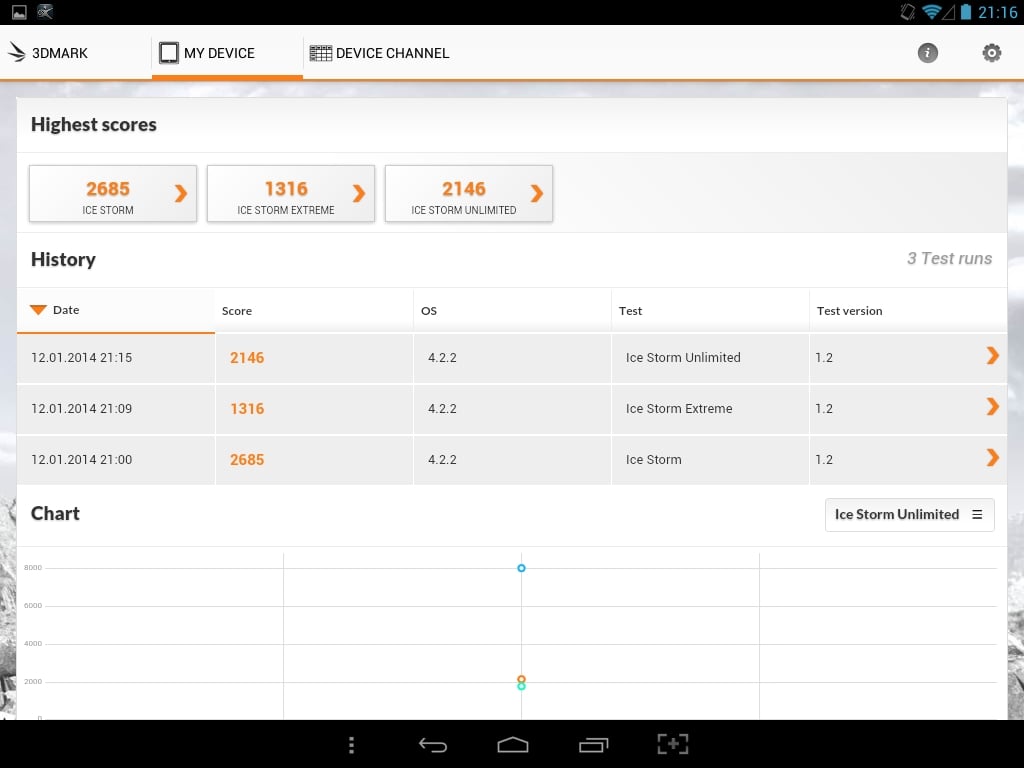This screenshot has width=1024, height=768.
Task: Click the Score column header
Action: point(314,311)
